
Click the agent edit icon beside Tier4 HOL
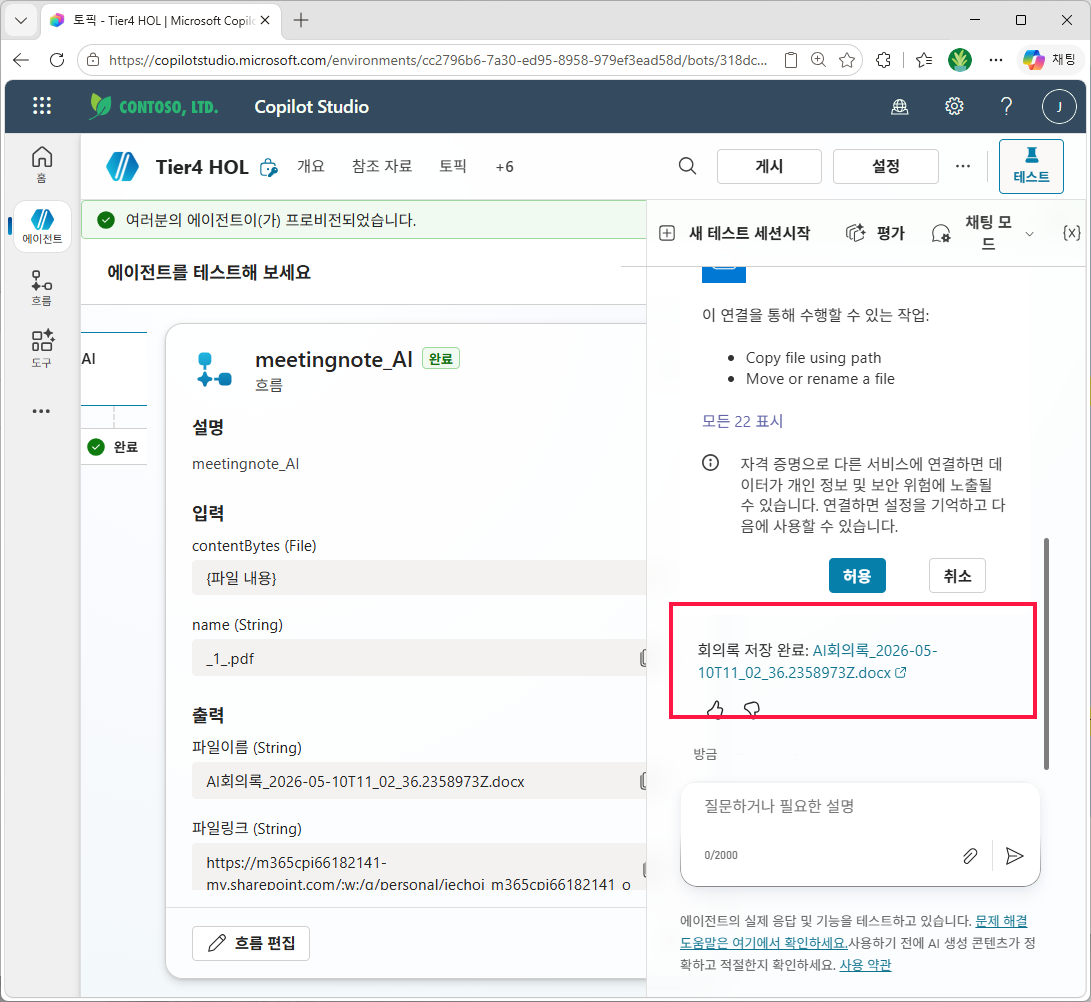point(269,168)
